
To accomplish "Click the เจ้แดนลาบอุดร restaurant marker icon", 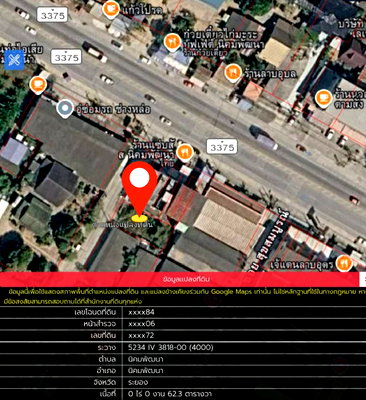I will point(344,263).
